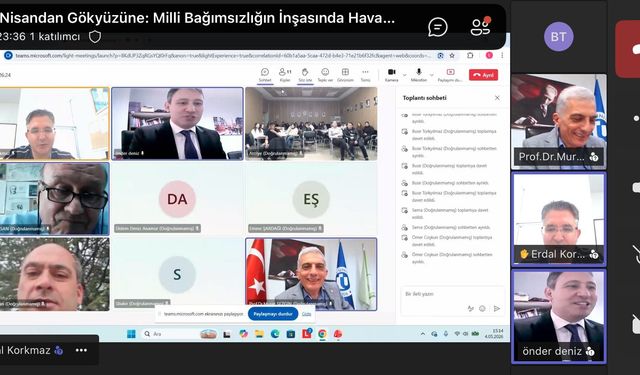This screenshot has height=375, width=640.
Task: Open the Tümü more options menu
Action: pyautogui.click(x=365, y=75)
